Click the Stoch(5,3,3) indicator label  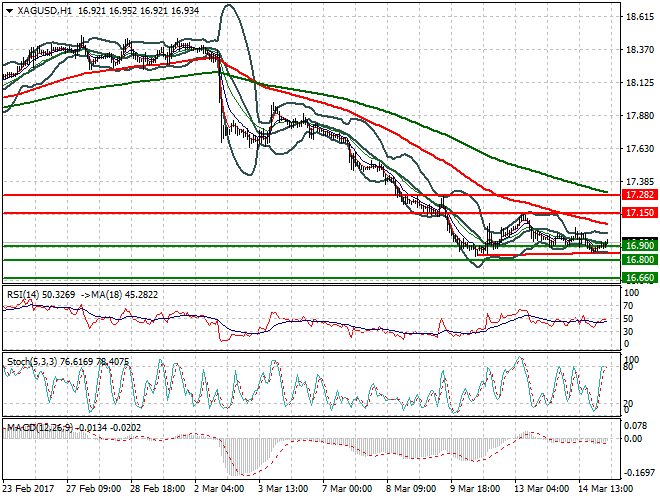click(31, 361)
